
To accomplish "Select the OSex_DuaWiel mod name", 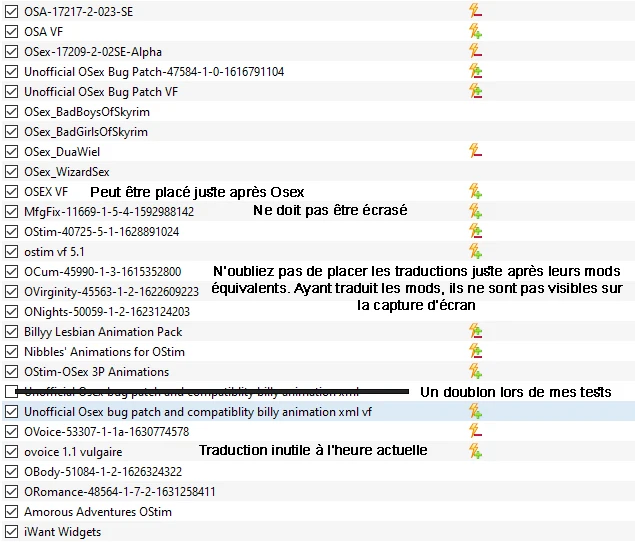I will [x=62, y=152].
